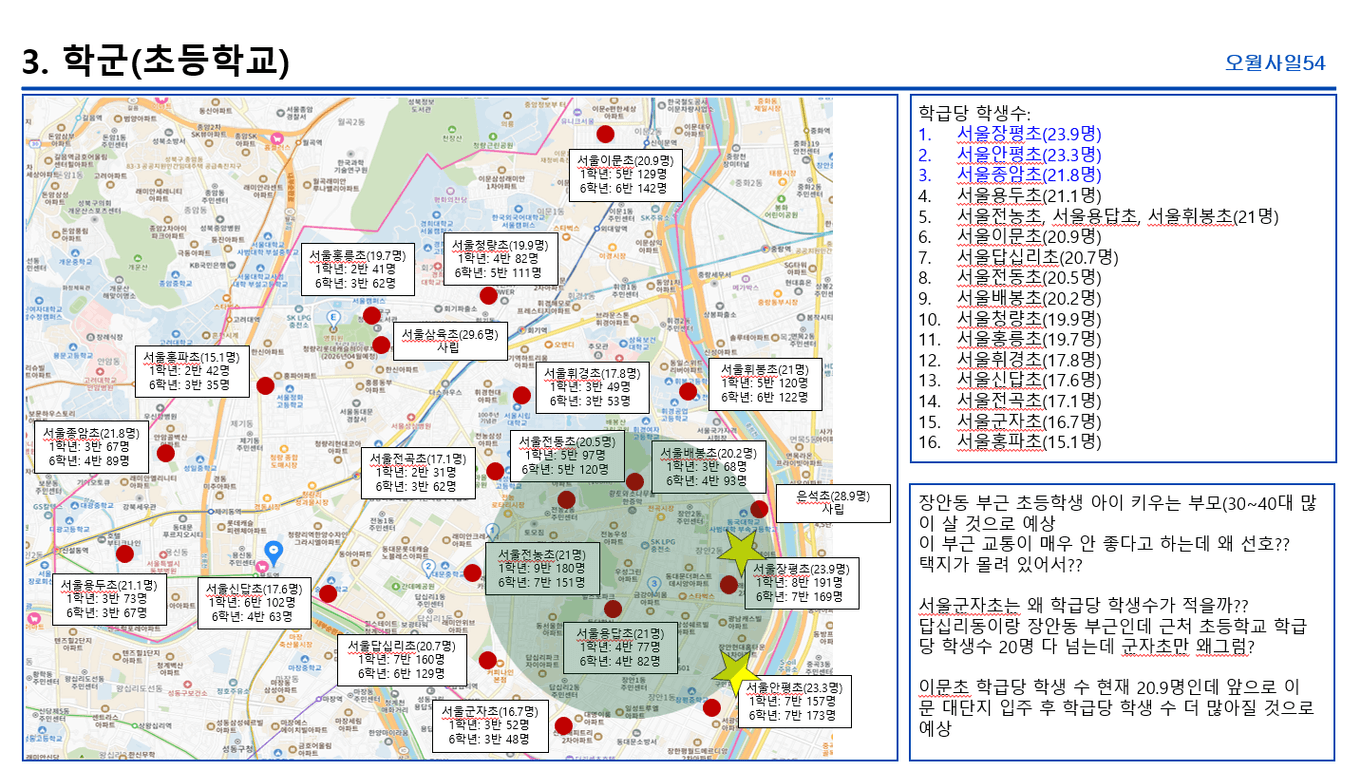1361x766 pixels.
Task: Click ranking item 1. 서울장평초(23.9명)
Action: (1009, 133)
